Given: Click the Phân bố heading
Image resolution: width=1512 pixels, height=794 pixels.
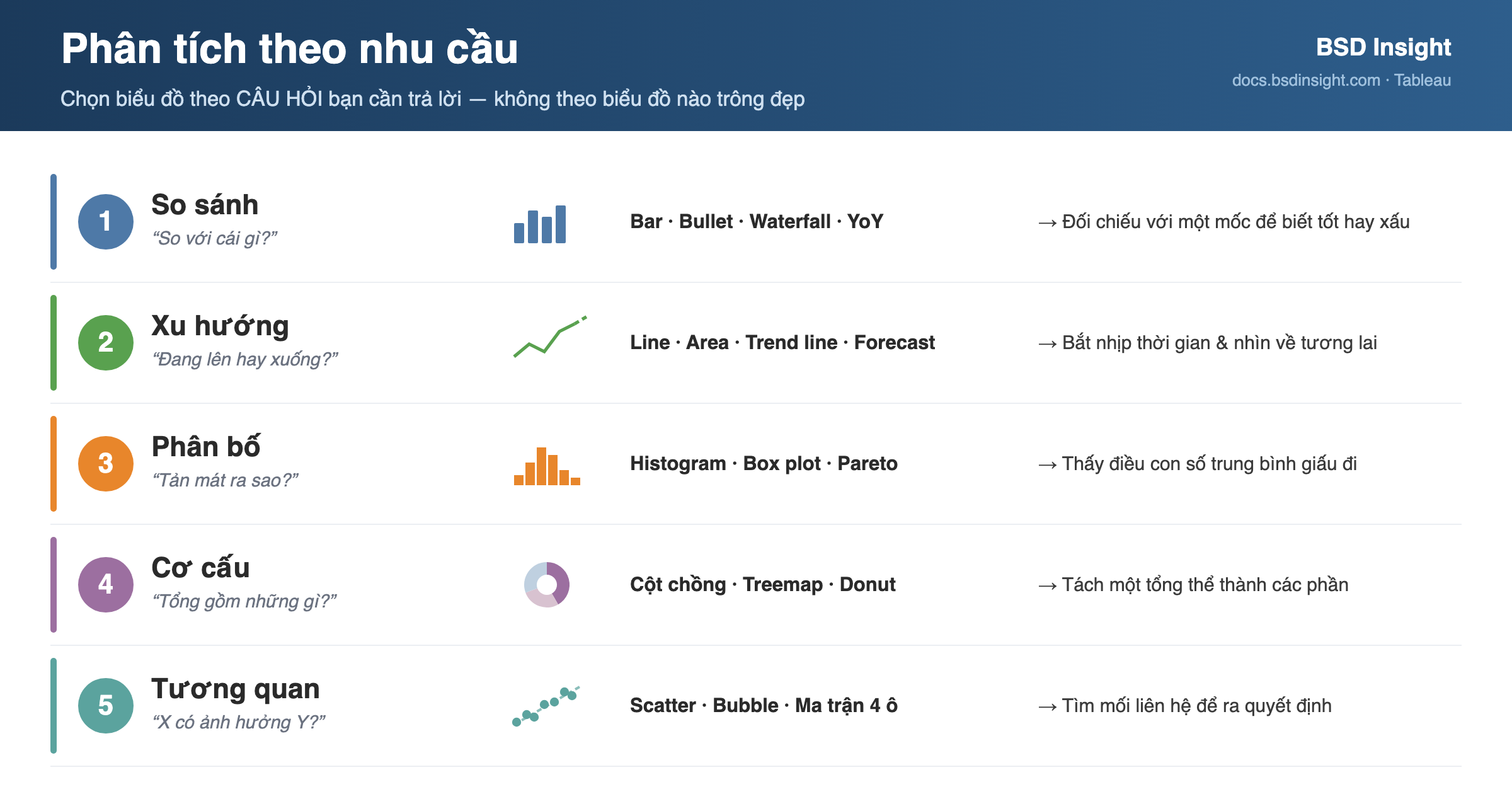Looking at the screenshot, I should coord(206,446).
